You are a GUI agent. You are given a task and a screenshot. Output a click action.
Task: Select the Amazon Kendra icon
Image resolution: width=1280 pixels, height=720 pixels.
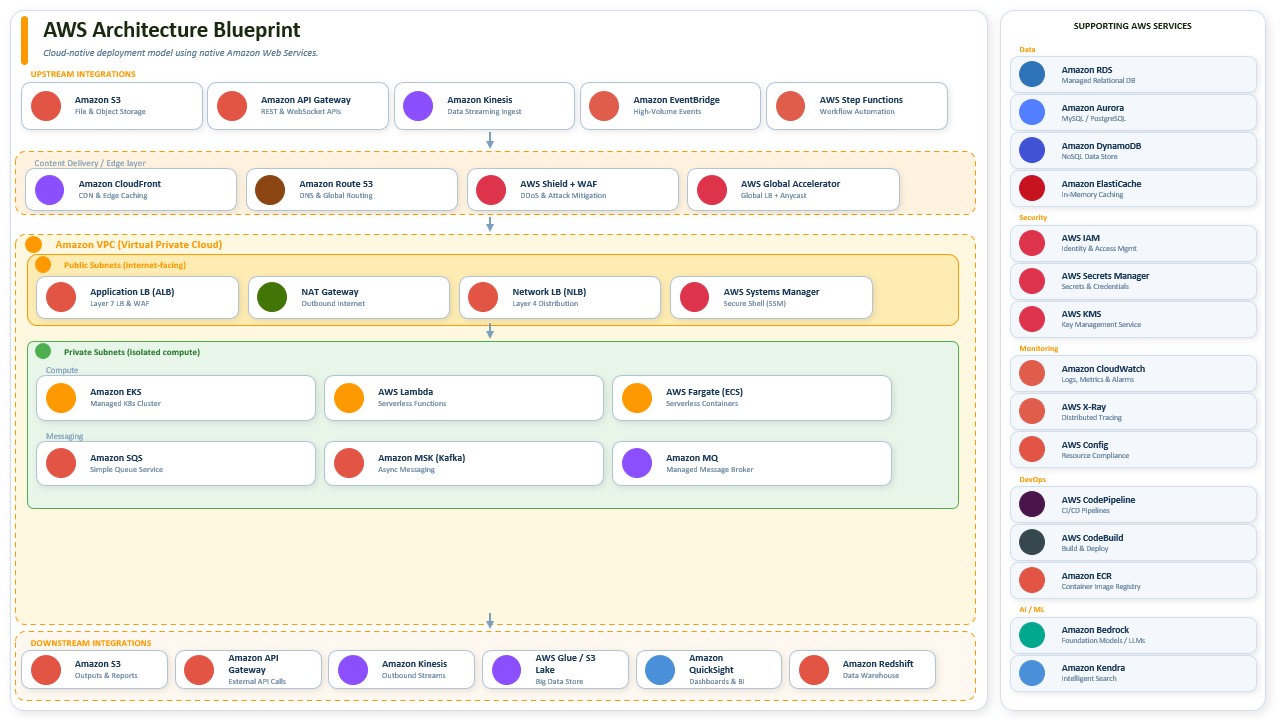[1032, 673]
